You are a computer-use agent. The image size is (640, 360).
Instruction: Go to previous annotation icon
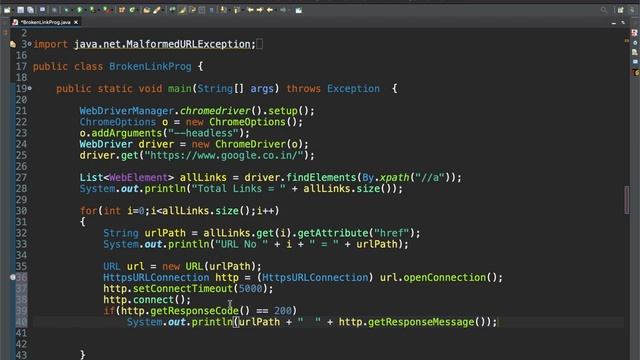pos(236,10)
